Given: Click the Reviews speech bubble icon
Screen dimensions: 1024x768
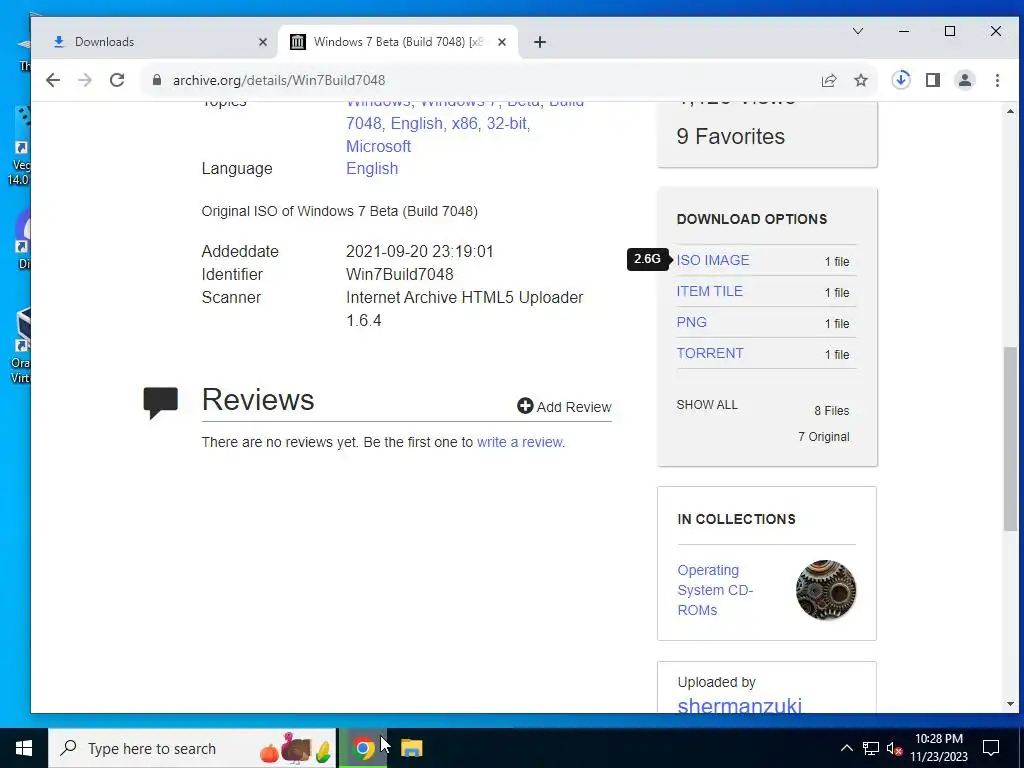Looking at the screenshot, I should pyautogui.click(x=161, y=402).
